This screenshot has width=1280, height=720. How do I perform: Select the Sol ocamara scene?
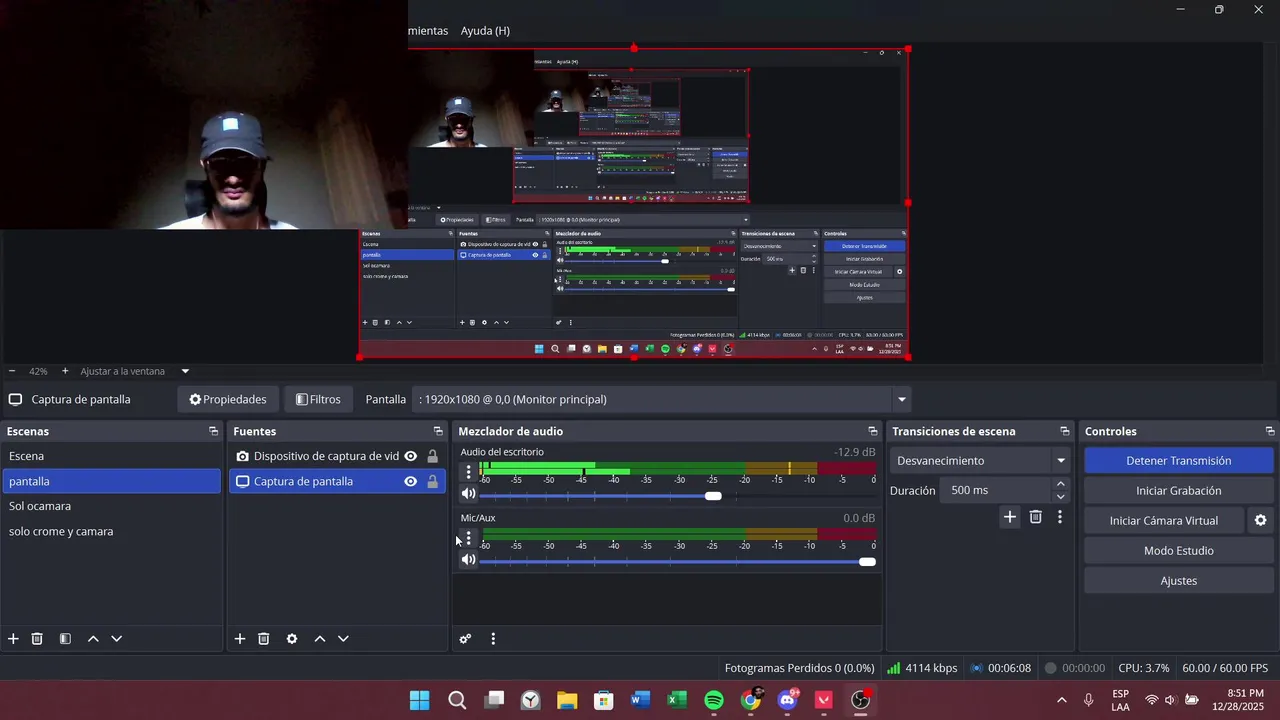(111, 506)
